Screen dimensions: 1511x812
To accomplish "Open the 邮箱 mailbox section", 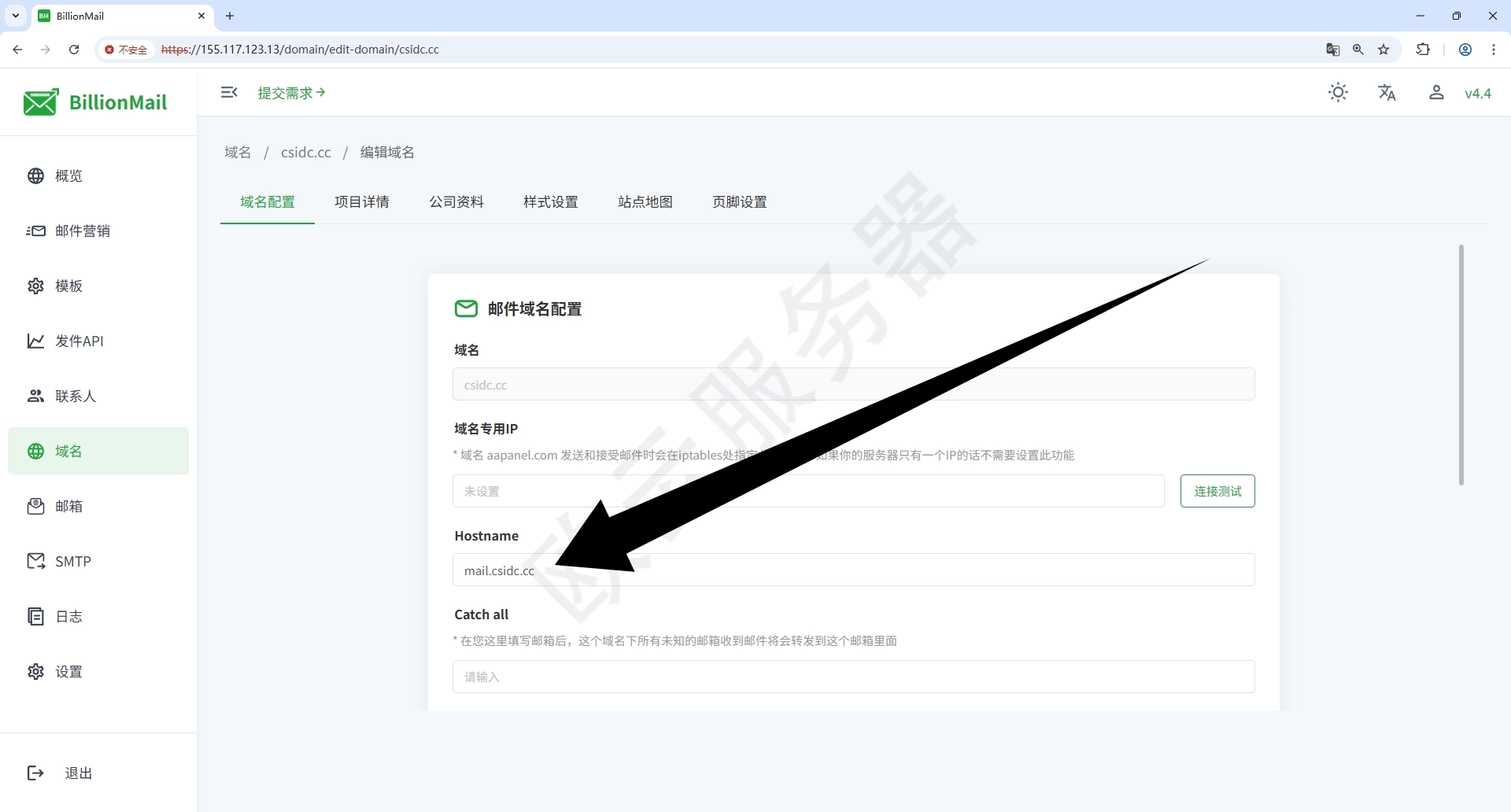I will 68,506.
